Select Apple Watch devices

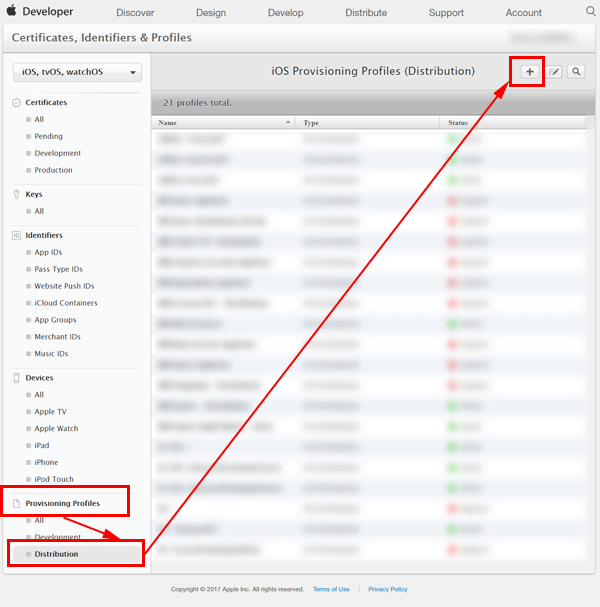56,429
